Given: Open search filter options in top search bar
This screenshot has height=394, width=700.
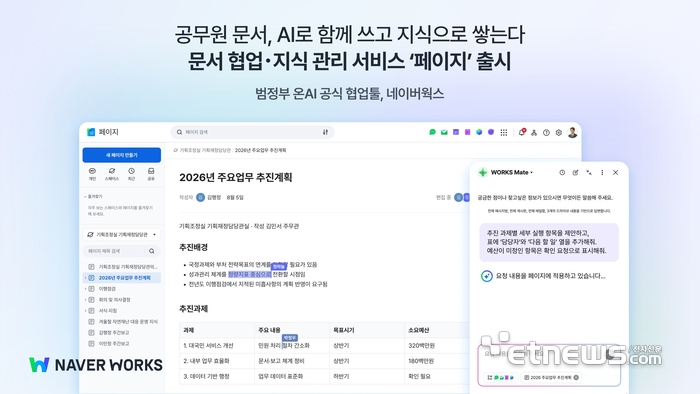Looking at the screenshot, I should pos(325,132).
